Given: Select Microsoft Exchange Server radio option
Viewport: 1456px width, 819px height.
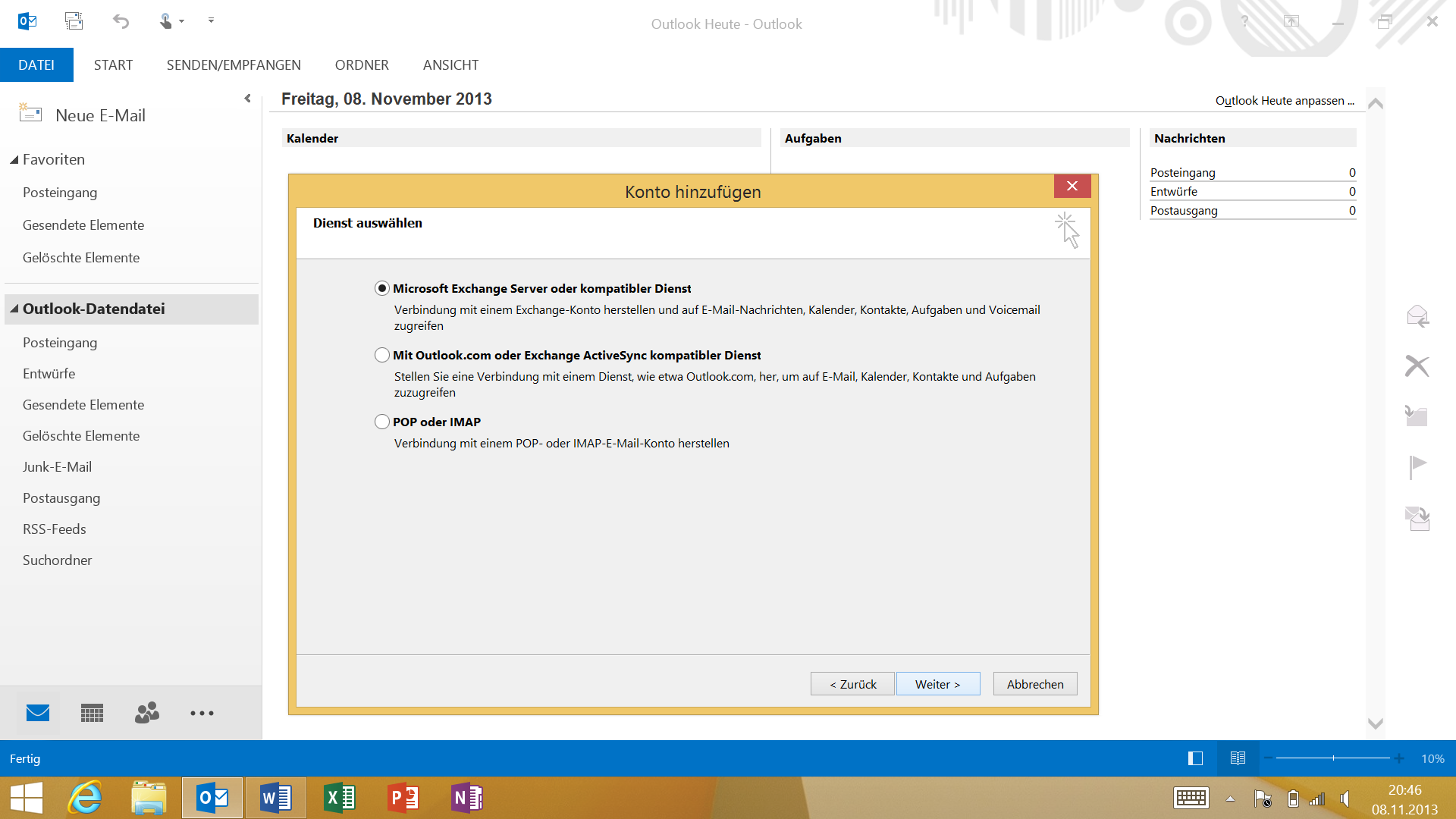Looking at the screenshot, I should pyautogui.click(x=382, y=288).
